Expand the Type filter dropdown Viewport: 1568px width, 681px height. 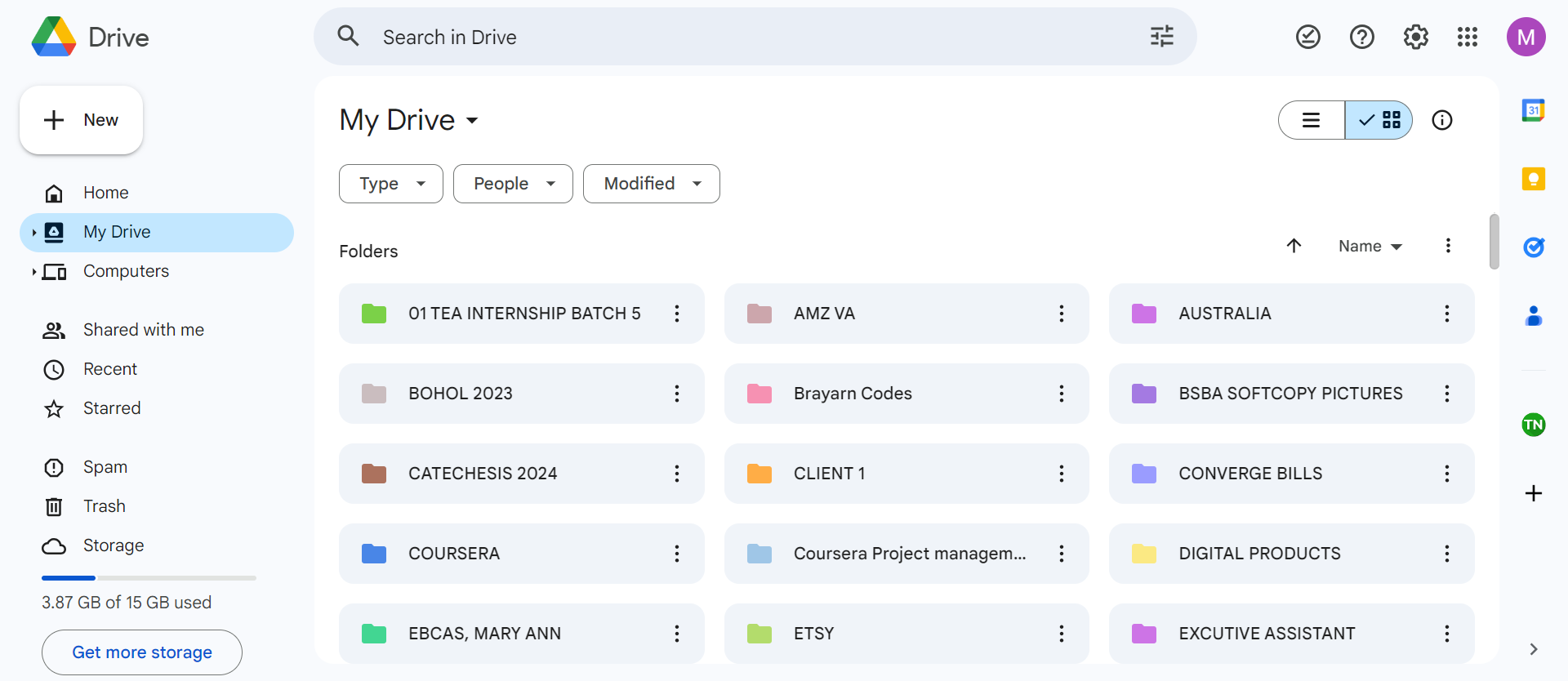click(391, 184)
